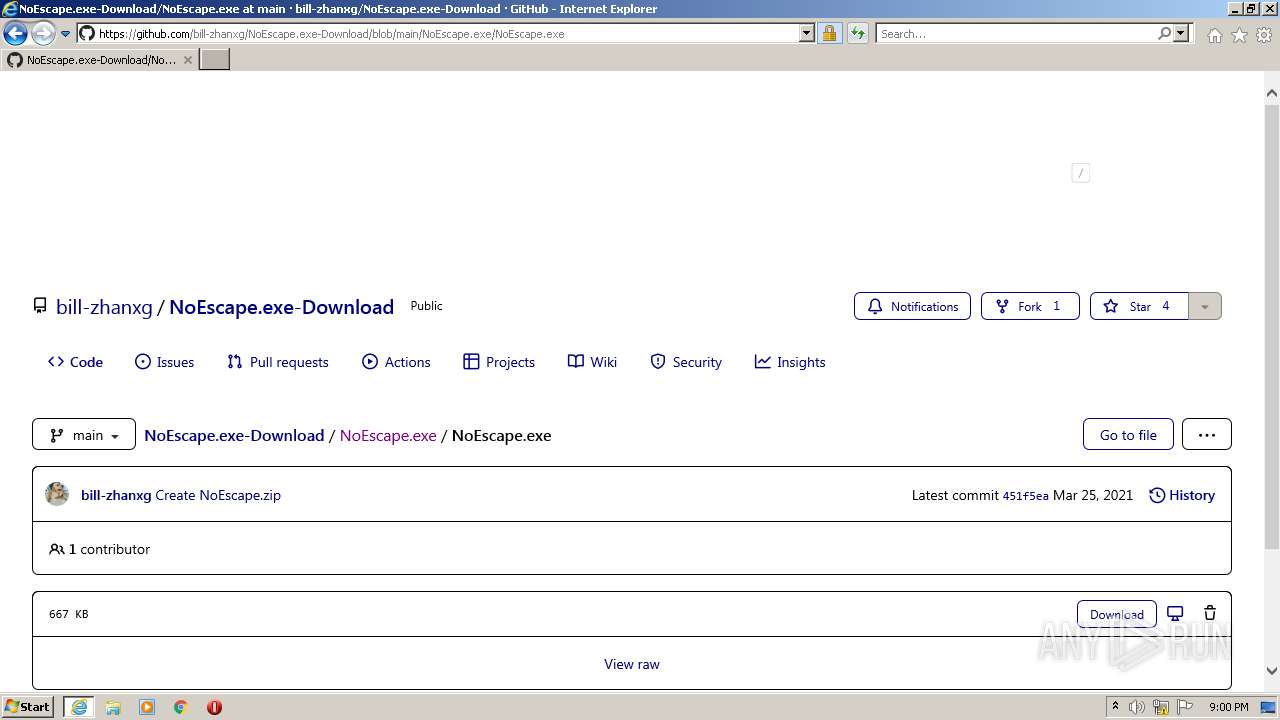Screen dimensions: 1280x720
Task: Delete this file using the trash icon
Action: (1209, 613)
